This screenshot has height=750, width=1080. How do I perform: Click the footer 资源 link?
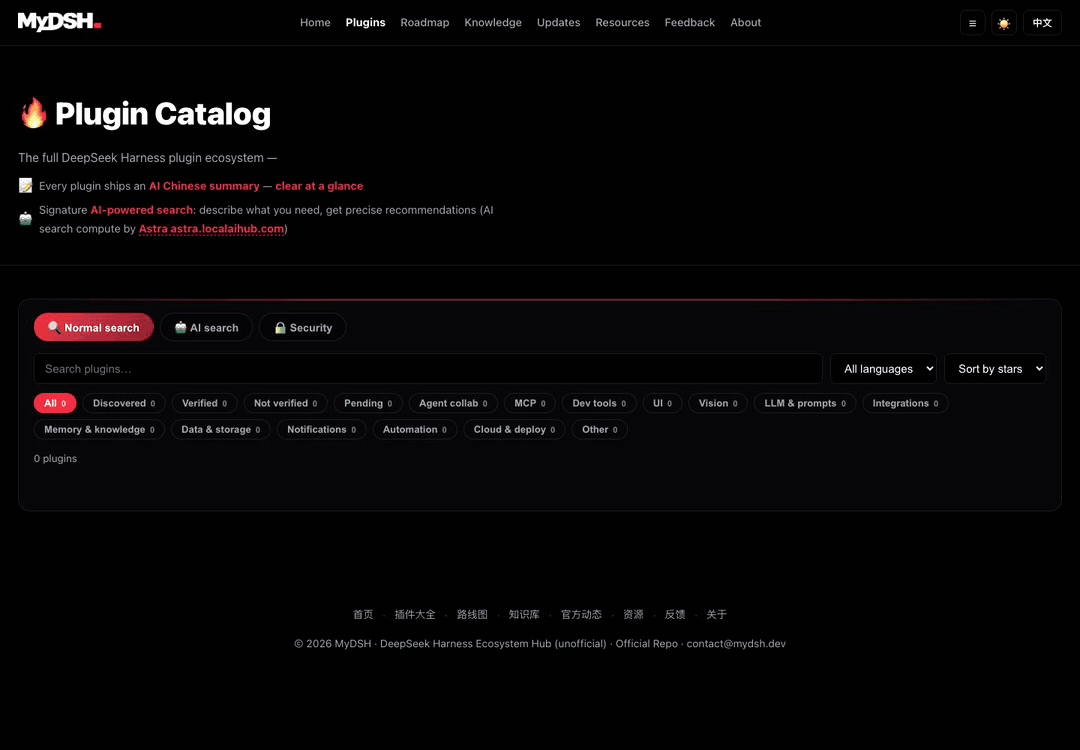point(633,614)
